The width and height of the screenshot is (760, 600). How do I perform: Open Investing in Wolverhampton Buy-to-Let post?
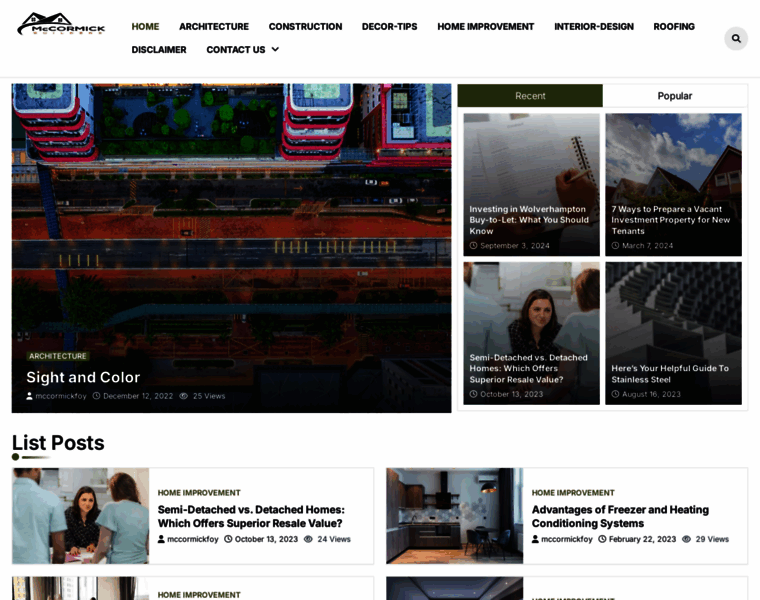pyautogui.click(x=529, y=220)
